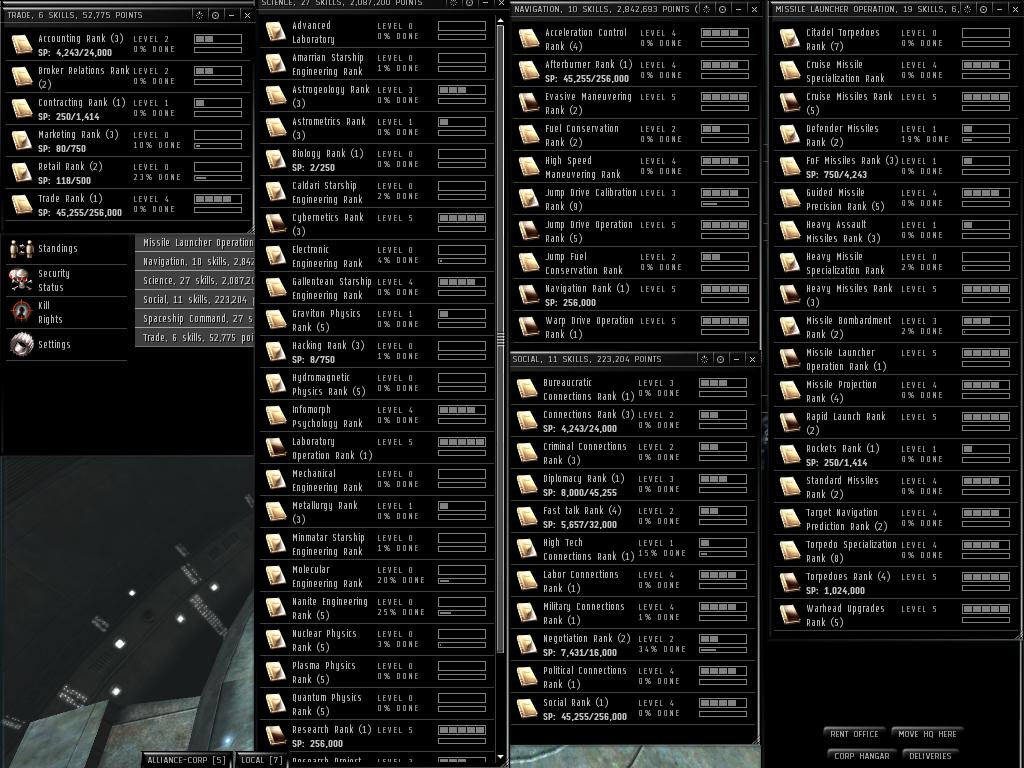The height and width of the screenshot is (768, 1024).
Task: Click the Settings icon in character sheet
Action: pyautogui.click(x=22, y=344)
